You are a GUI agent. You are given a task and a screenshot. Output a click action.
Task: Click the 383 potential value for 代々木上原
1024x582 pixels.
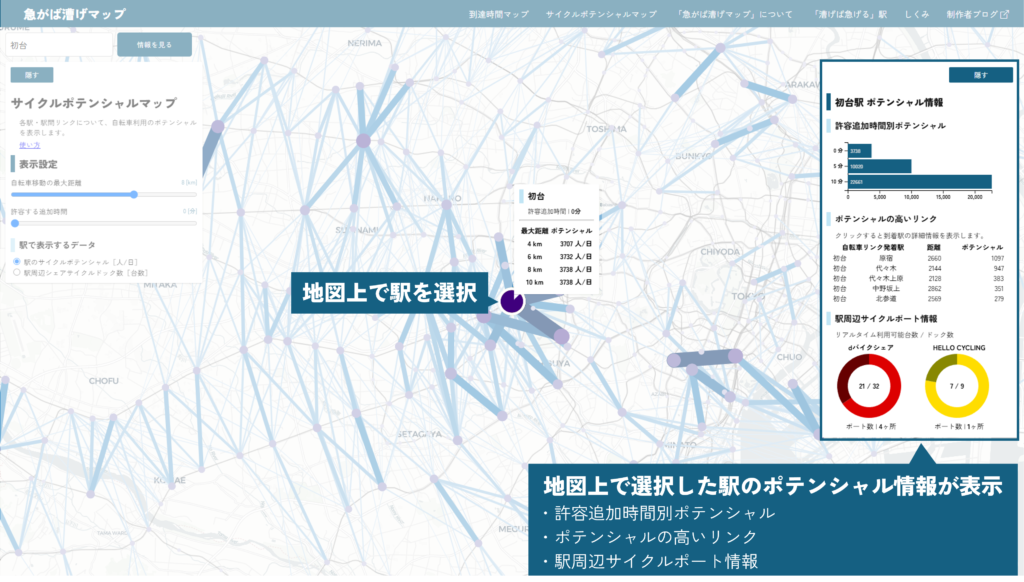pyautogui.click(x=999, y=278)
